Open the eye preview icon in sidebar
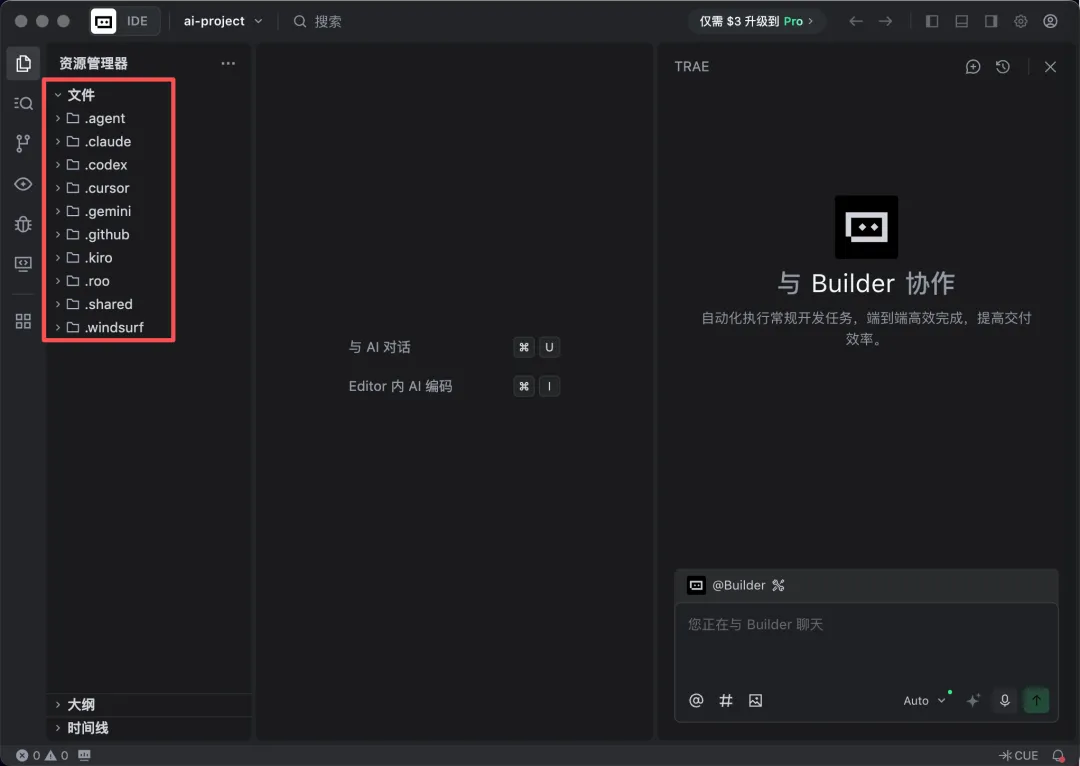Viewport: 1080px width, 766px height. pyautogui.click(x=23, y=184)
